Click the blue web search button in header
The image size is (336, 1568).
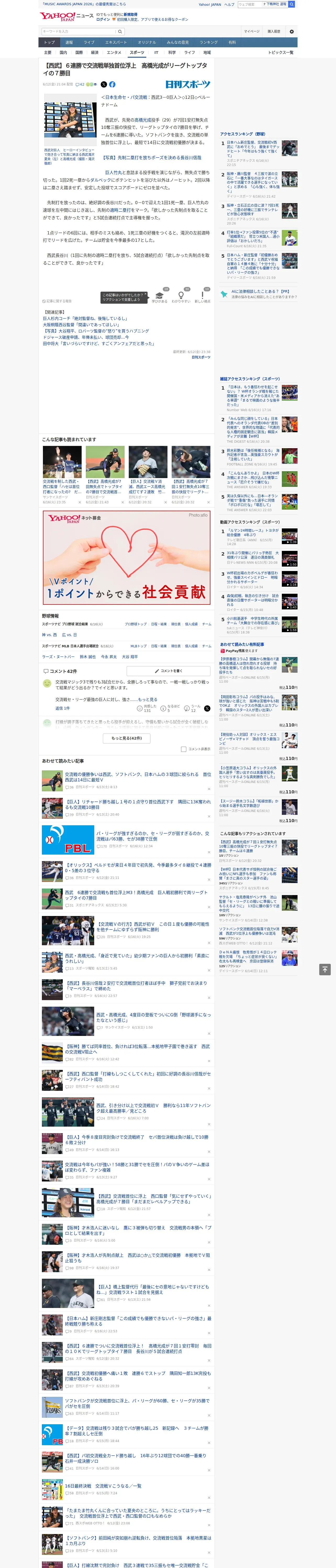tap(292, 4)
